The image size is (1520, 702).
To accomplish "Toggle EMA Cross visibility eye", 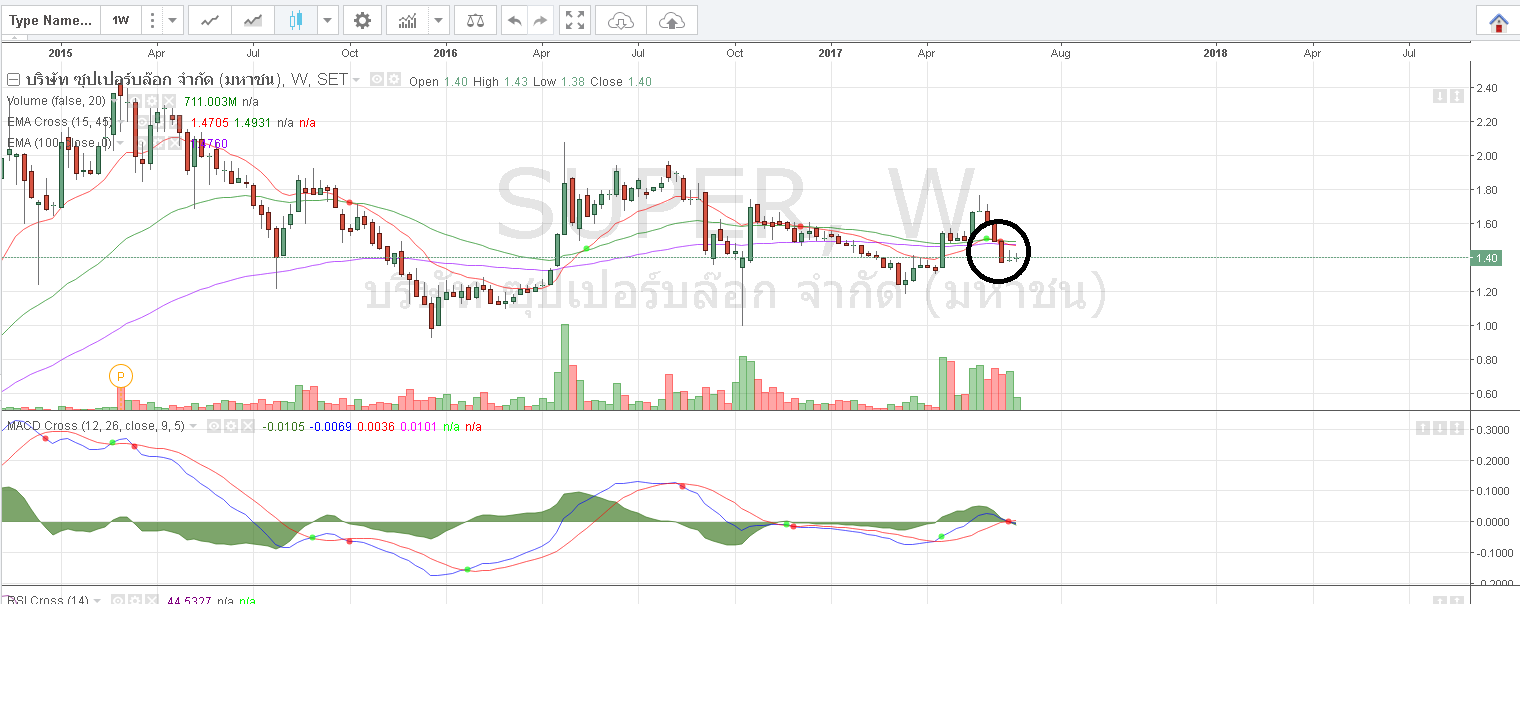I will point(142,122).
